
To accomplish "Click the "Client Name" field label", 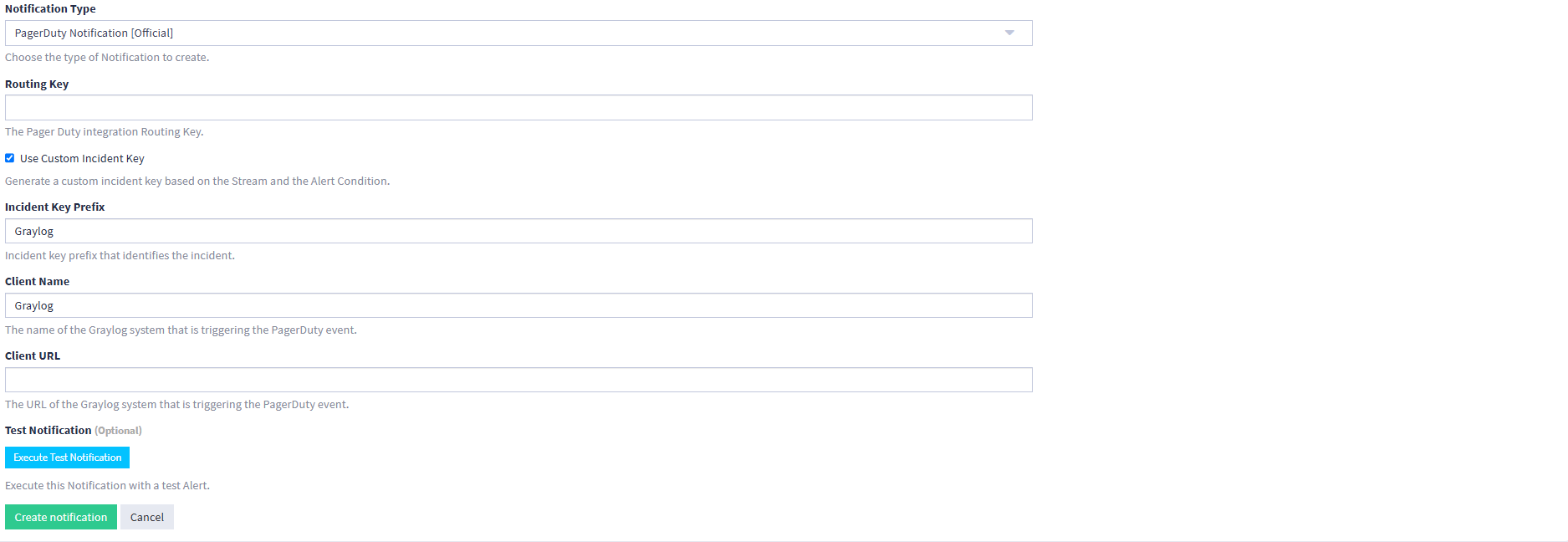I will pos(38,282).
